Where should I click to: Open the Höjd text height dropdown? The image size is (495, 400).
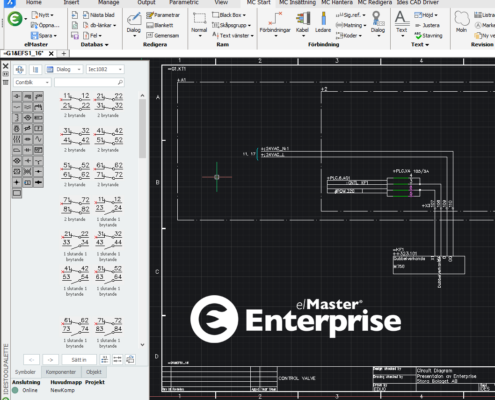click(426, 15)
